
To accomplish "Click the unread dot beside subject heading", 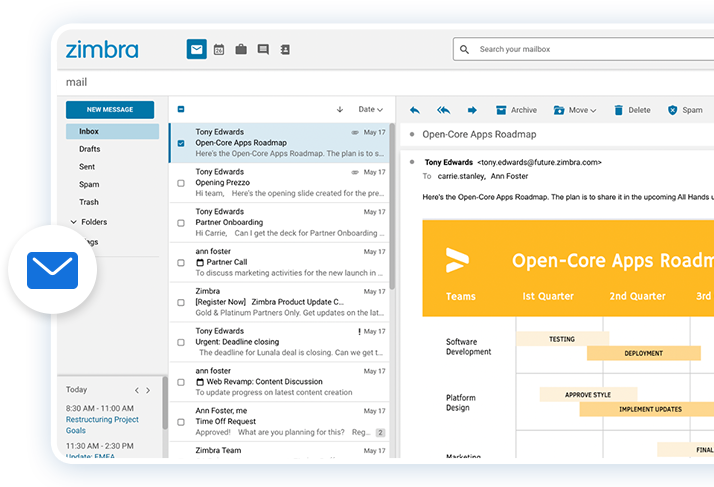I will point(412,134).
